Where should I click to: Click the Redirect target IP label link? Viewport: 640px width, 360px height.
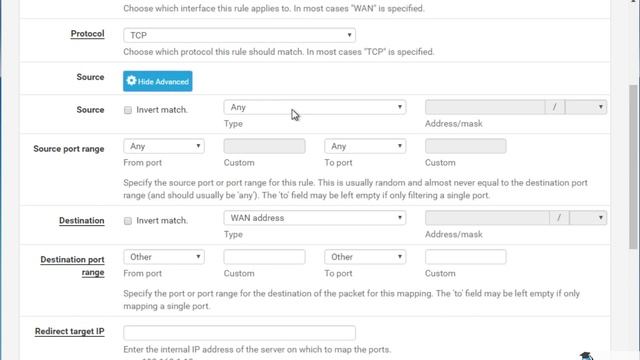[x=69, y=331]
